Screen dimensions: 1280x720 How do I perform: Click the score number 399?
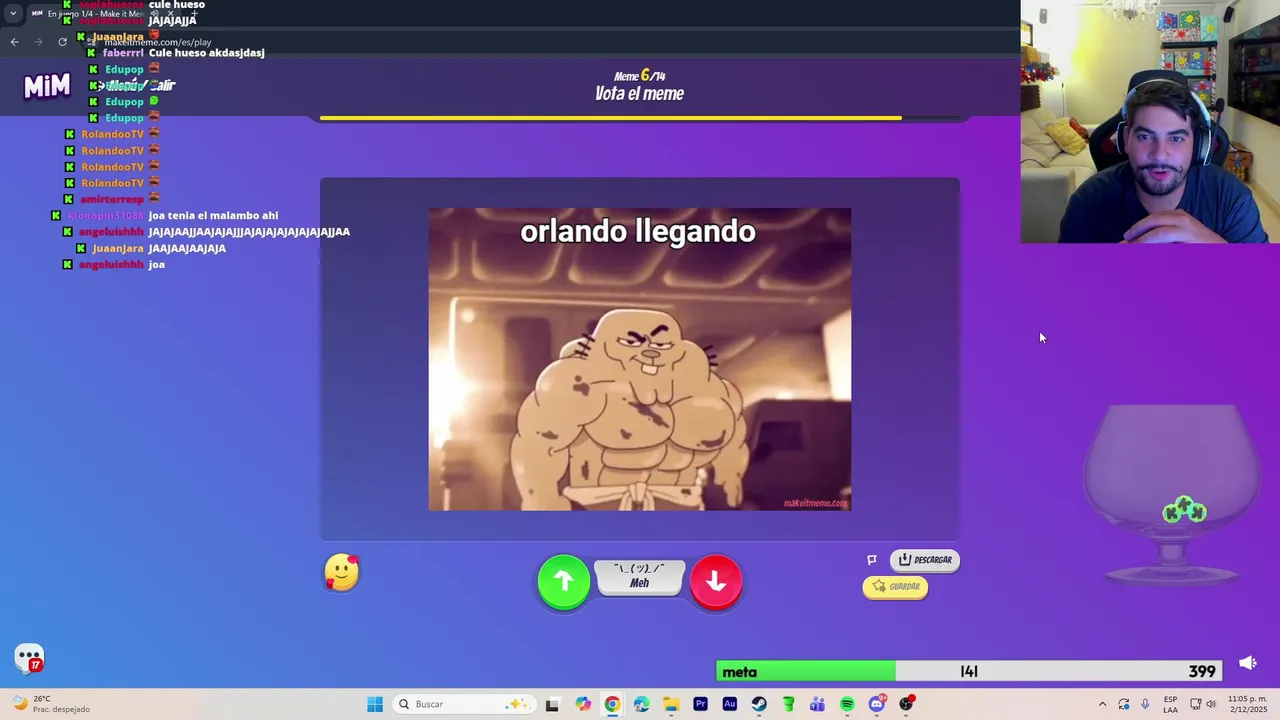(1202, 672)
